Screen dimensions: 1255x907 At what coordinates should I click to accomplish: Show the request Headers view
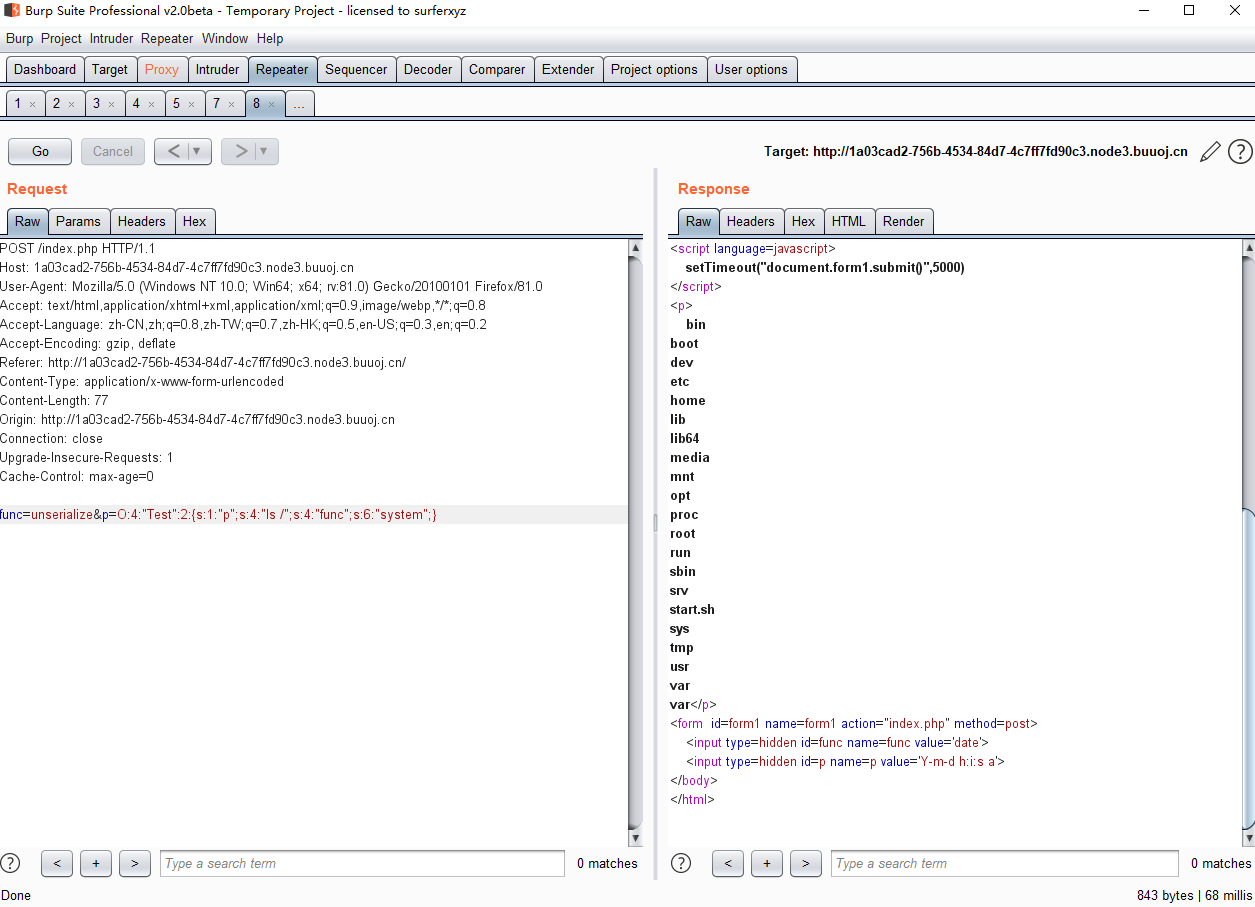pyautogui.click(x=142, y=221)
